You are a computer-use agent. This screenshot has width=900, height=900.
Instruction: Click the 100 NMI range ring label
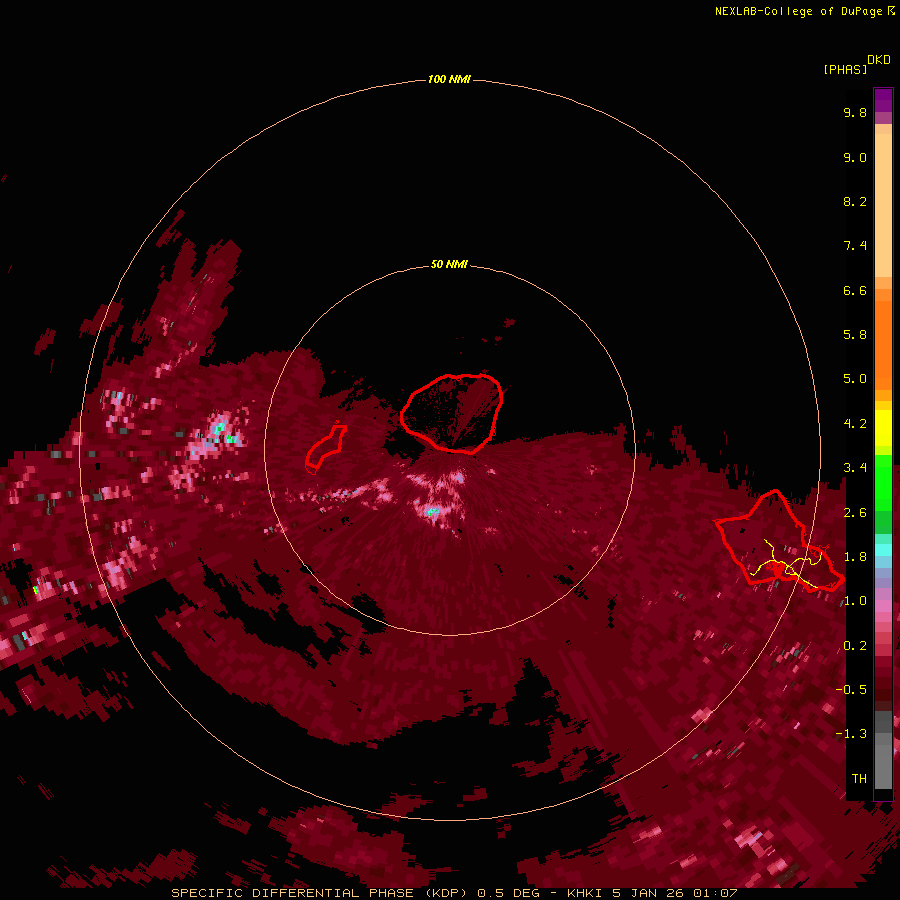[x=449, y=79]
